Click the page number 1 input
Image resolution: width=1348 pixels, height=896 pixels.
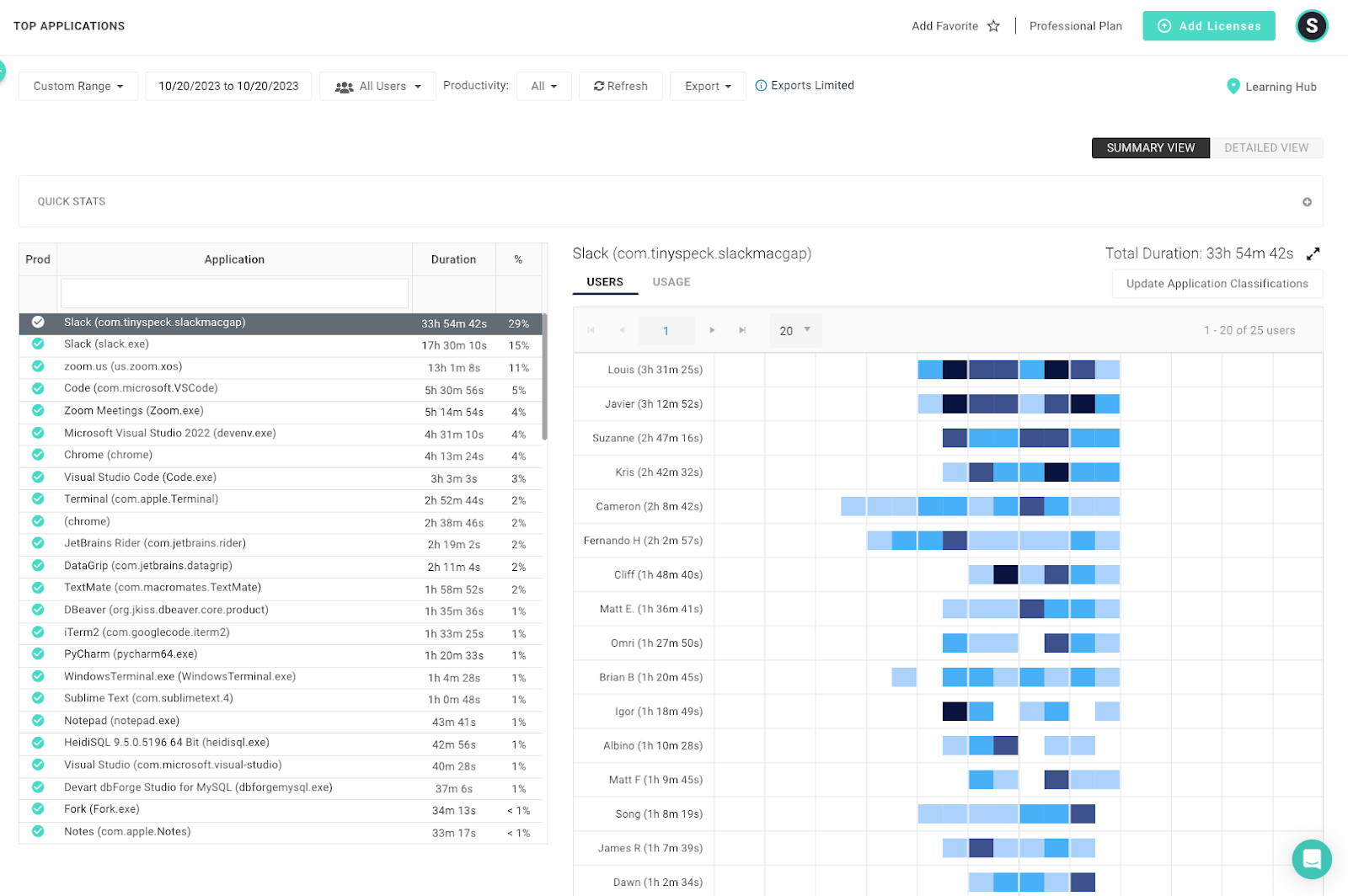666,330
